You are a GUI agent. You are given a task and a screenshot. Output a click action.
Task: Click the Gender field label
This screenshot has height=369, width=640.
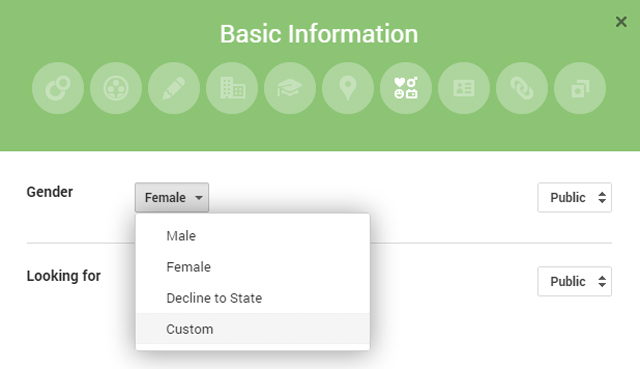point(50,192)
